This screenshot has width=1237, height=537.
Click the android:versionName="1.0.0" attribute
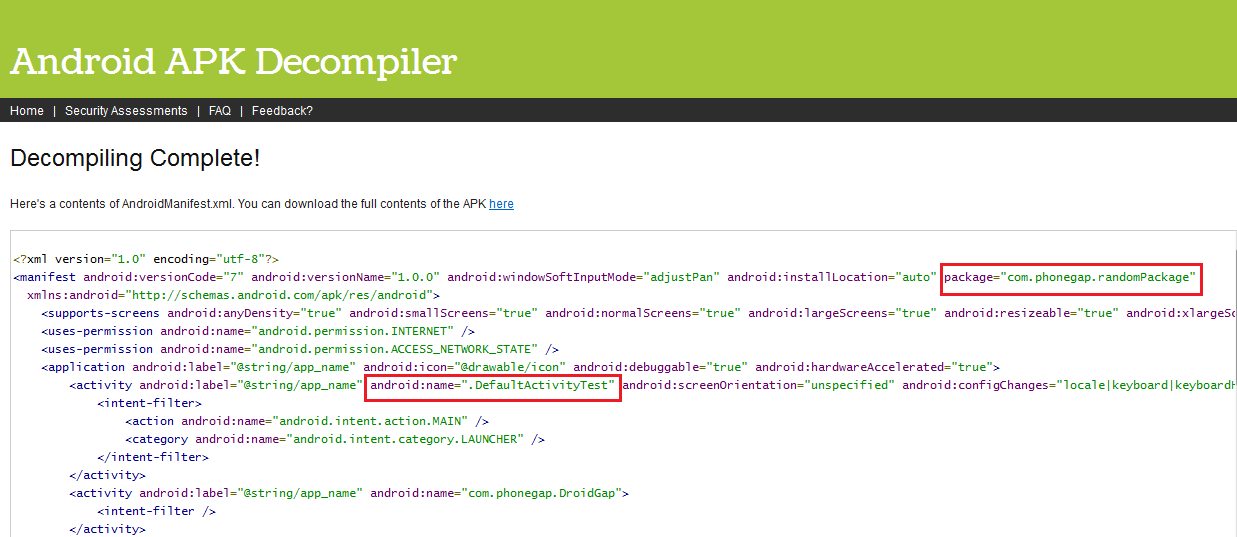[x=345, y=277]
